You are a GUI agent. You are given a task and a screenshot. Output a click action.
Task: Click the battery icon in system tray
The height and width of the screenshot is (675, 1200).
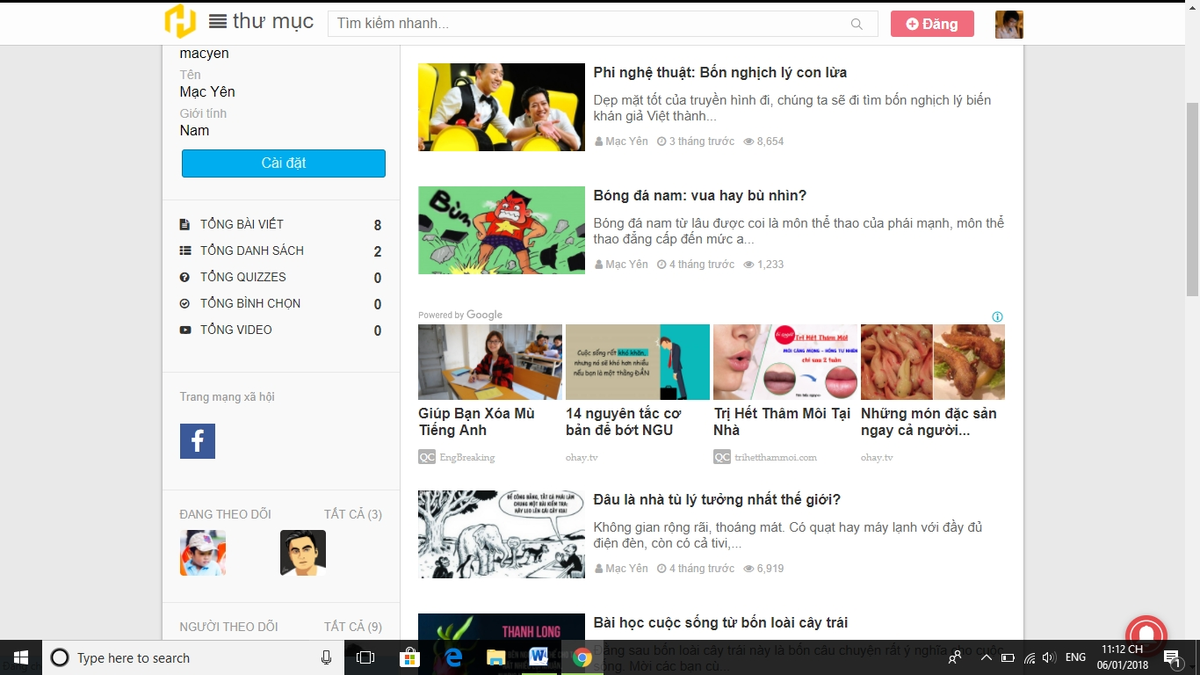[1008, 657]
